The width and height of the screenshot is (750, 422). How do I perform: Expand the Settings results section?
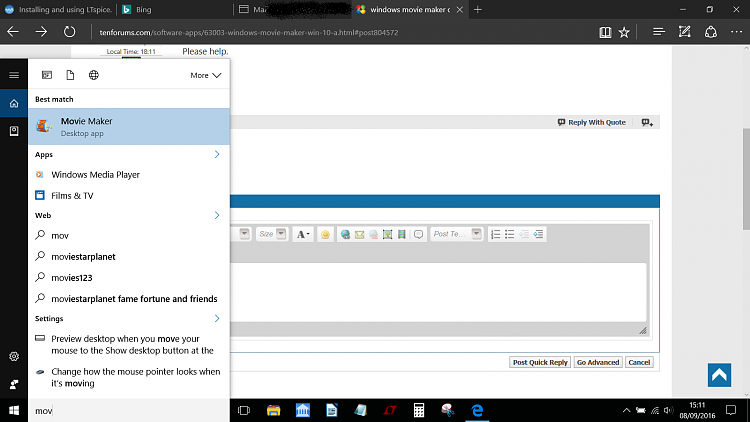217,318
